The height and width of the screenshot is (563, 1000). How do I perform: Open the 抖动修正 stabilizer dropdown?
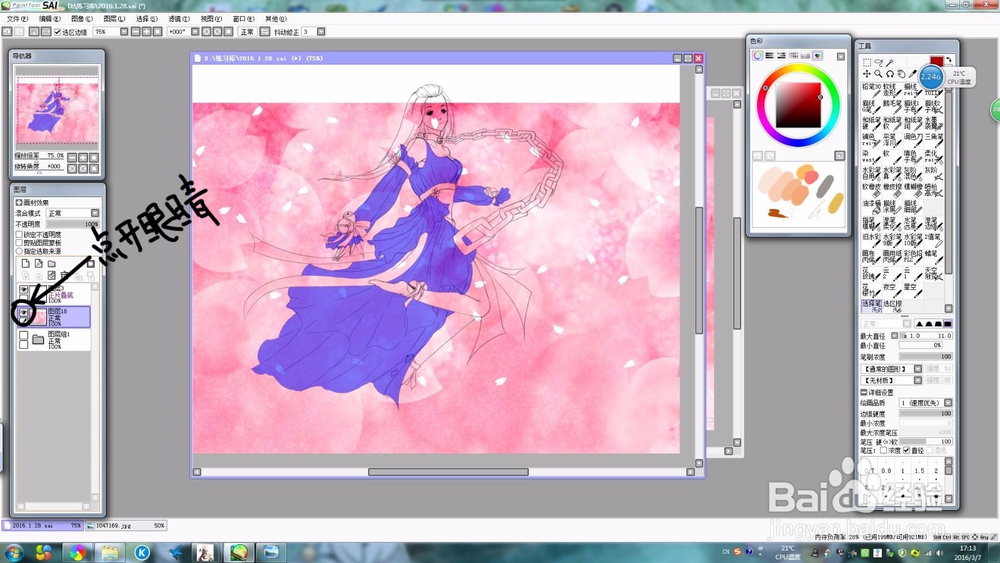(x=321, y=32)
